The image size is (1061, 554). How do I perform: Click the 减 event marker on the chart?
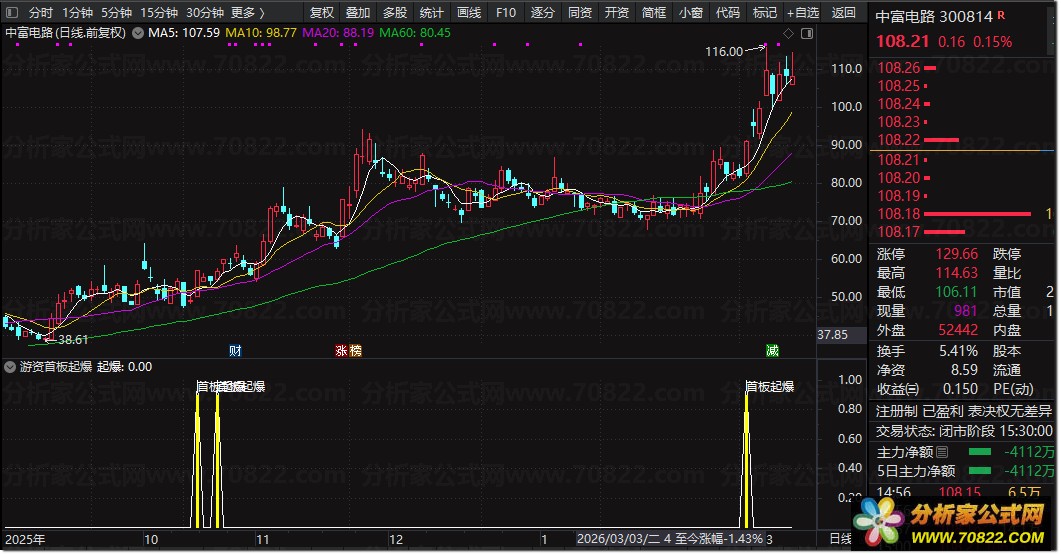pos(772,350)
